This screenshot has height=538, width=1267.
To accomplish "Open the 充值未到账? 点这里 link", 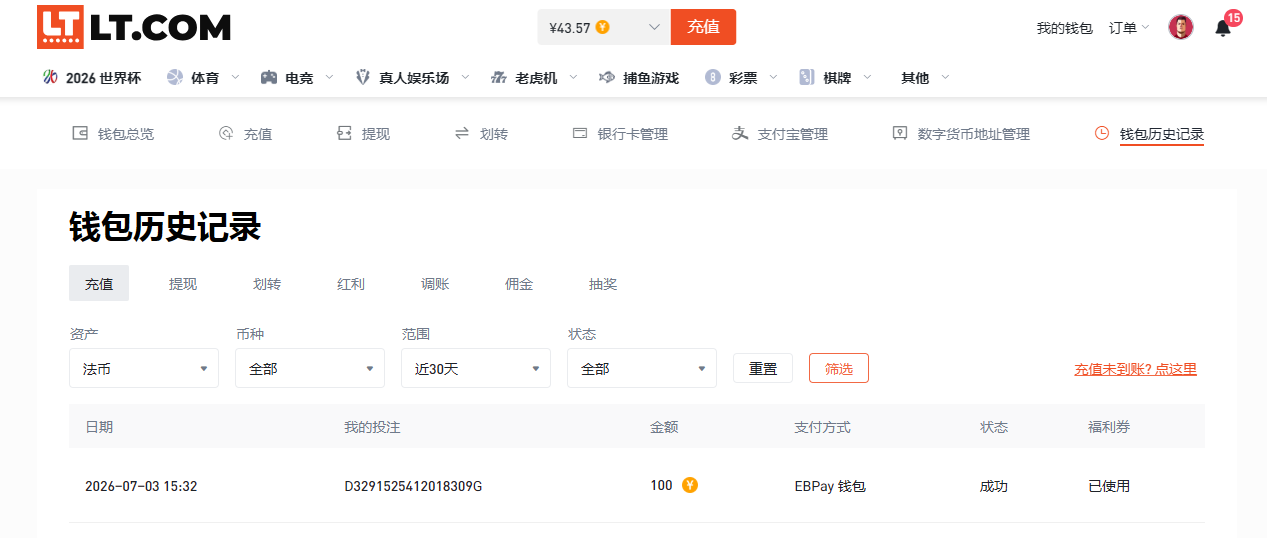I will tap(1135, 369).
